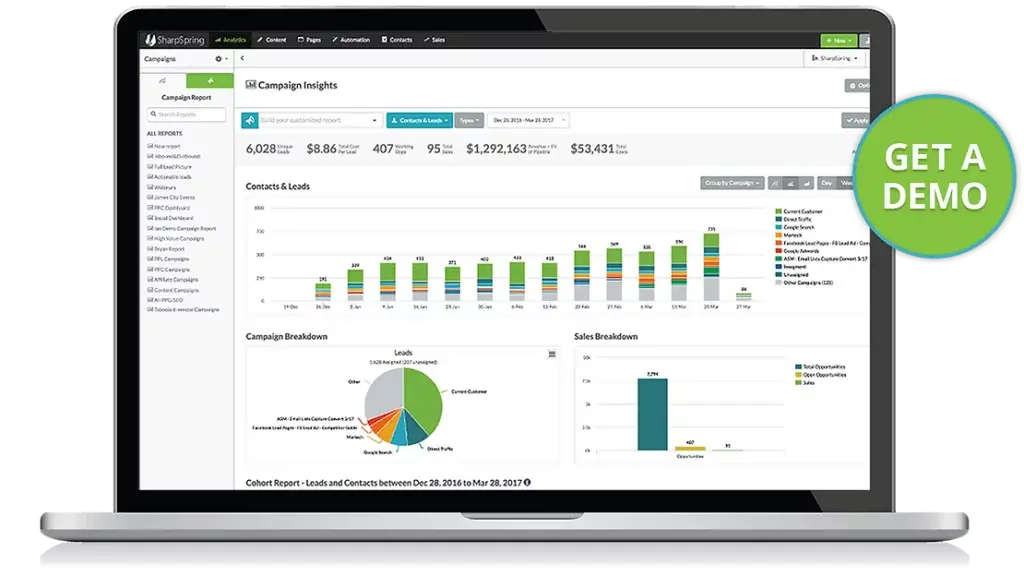
Task: Open the PPC Dashboard report
Action: point(168,208)
